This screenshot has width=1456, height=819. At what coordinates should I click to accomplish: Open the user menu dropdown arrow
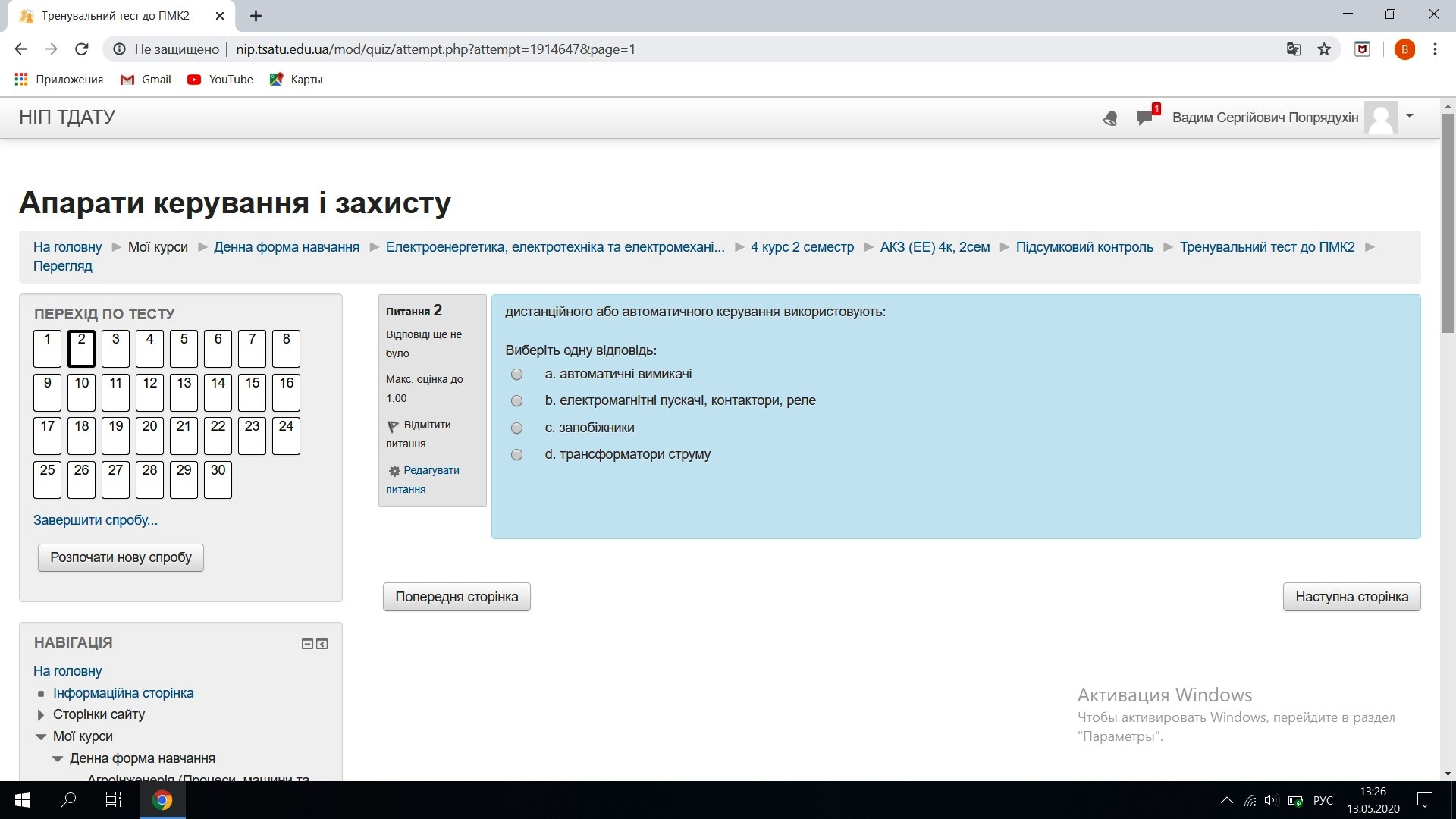pos(1410,116)
